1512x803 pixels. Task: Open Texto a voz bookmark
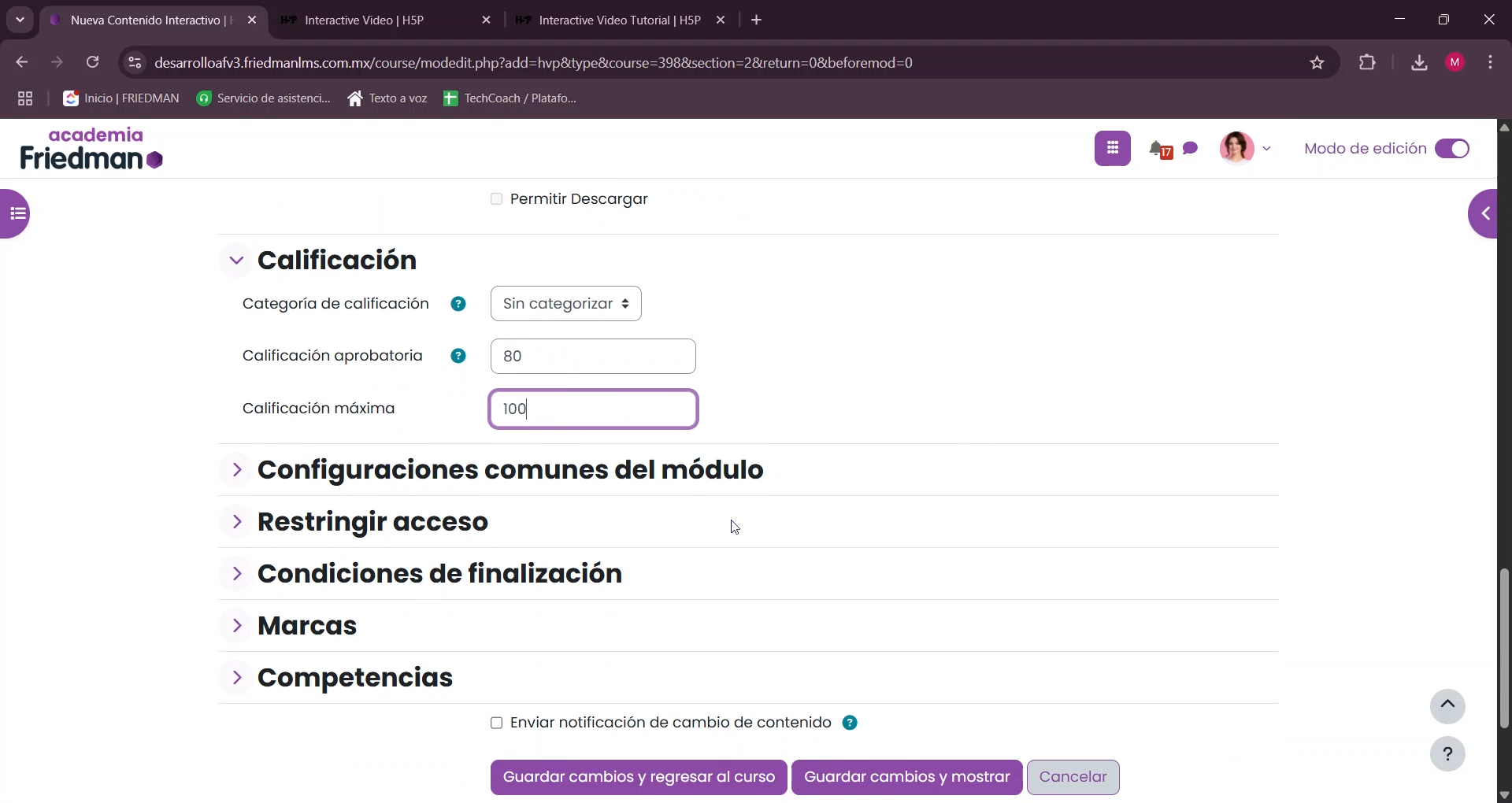(x=387, y=98)
